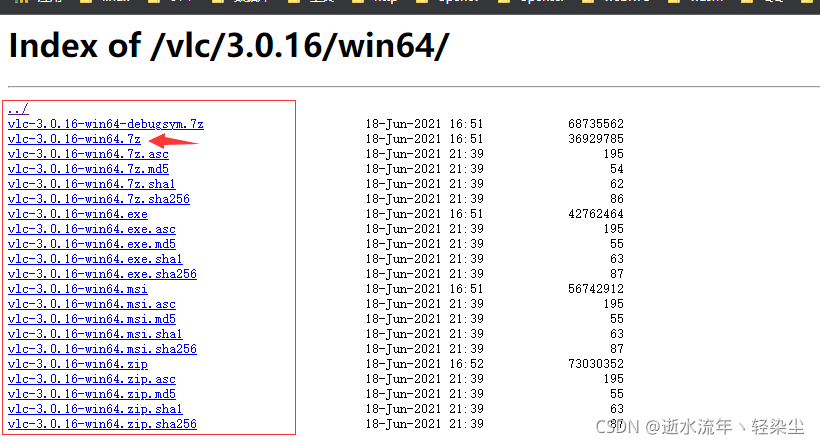The width and height of the screenshot is (820, 444).
Task: Open vlc-3.0.16-win64.7z.asc signature link
Action: tap(88, 154)
